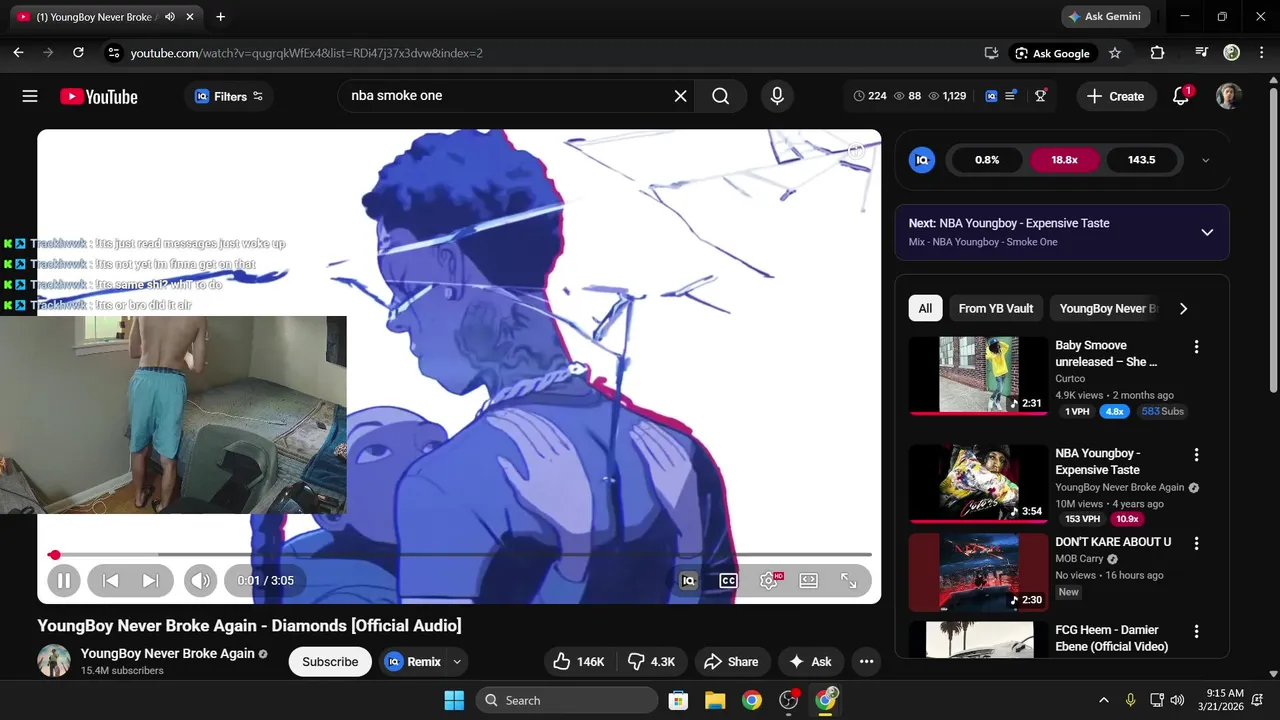Like the video (146K)
The image size is (1280, 720).
(579, 662)
